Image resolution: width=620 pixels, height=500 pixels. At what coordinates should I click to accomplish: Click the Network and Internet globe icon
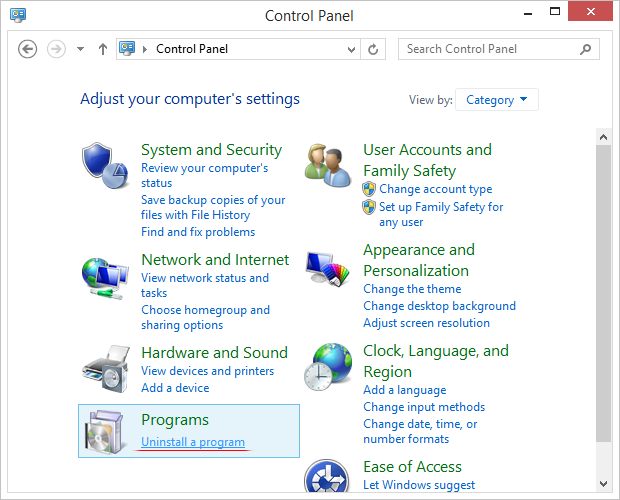pyautogui.click(x=105, y=279)
